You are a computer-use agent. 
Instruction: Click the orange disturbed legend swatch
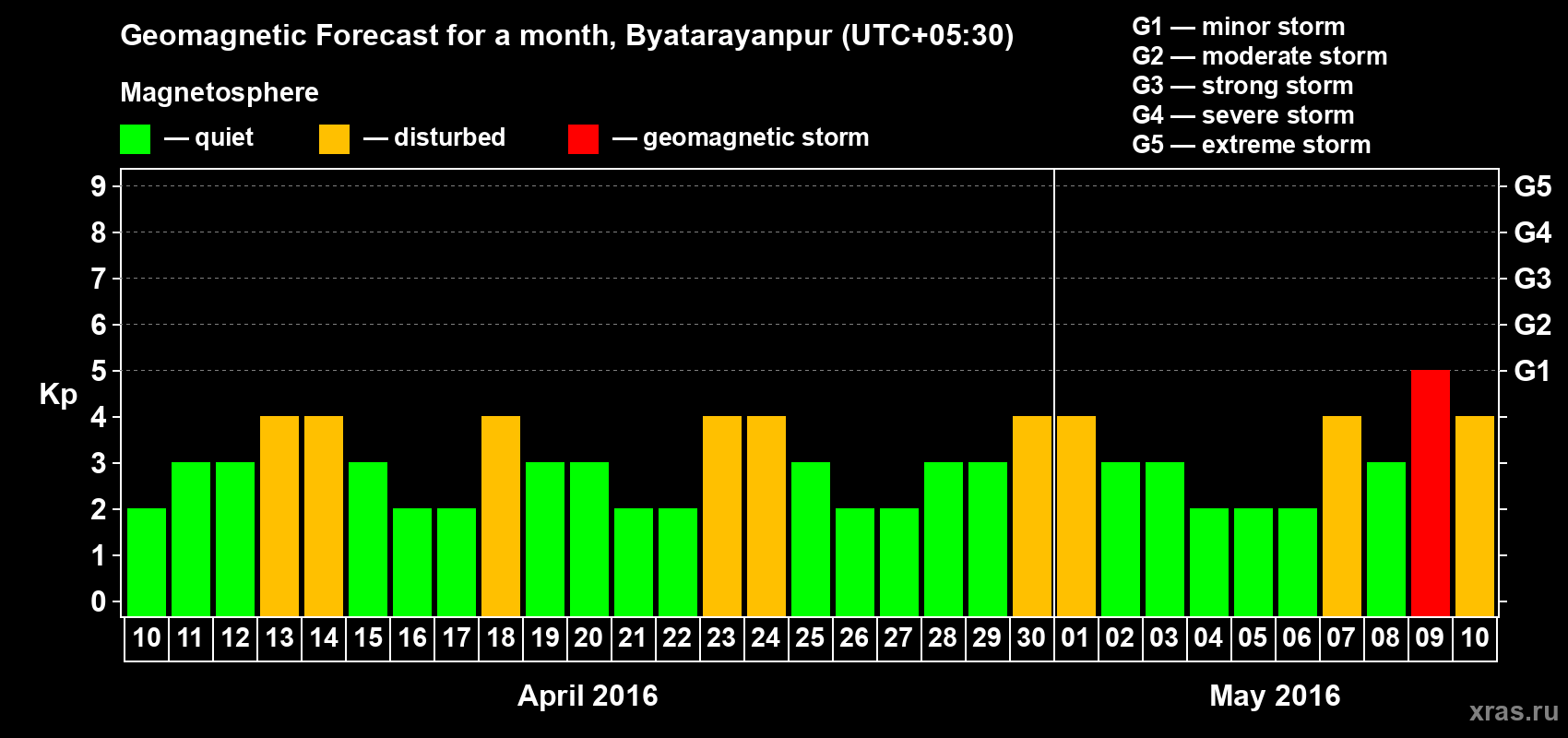tap(335, 139)
